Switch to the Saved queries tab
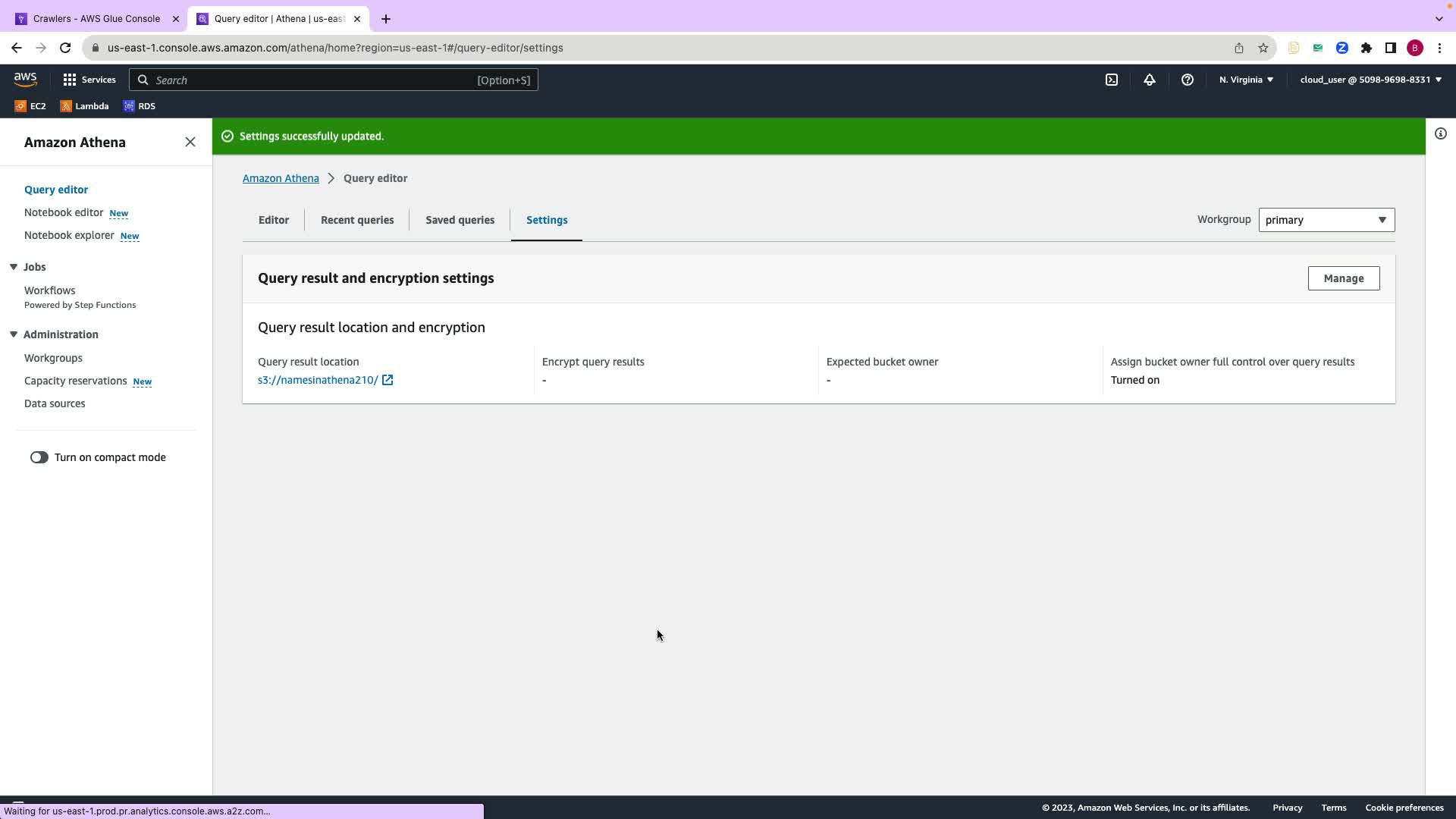1456x819 pixels. coord(460,220)
